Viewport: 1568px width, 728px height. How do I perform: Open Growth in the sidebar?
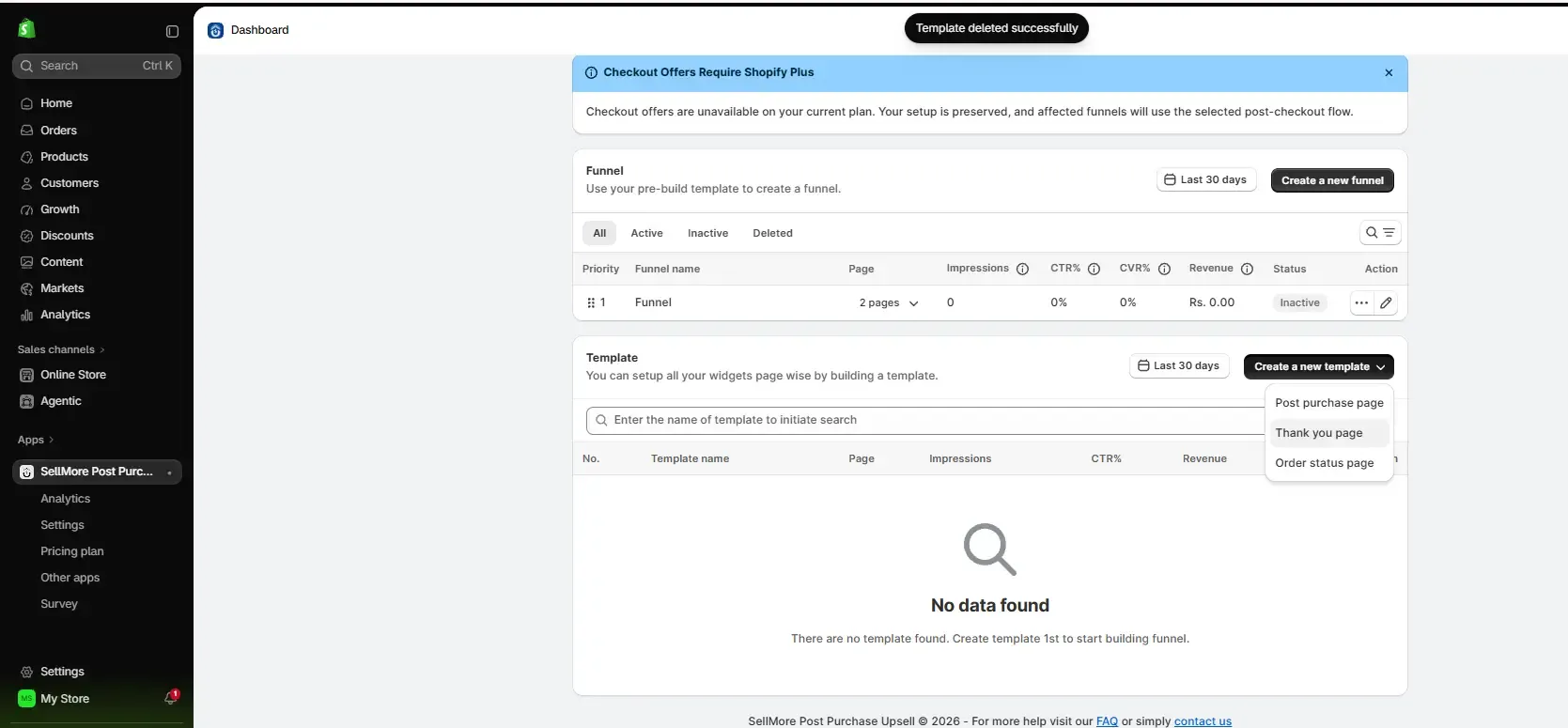click(60, 209)
